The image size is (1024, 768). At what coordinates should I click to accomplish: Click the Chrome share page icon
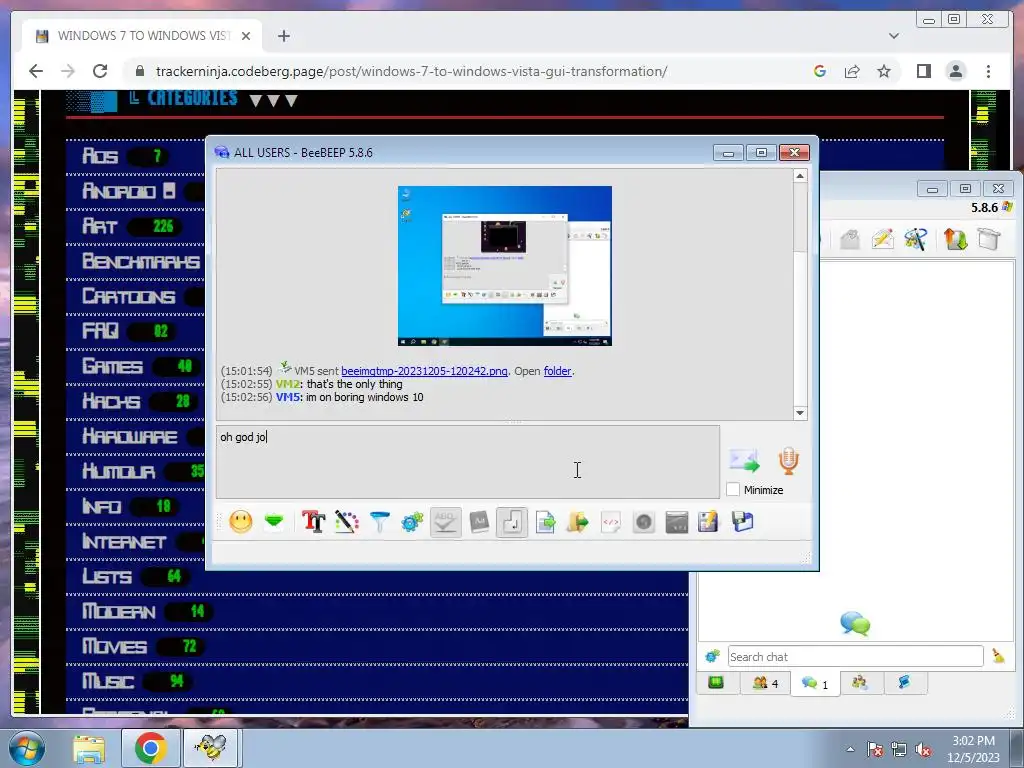pos(852,71)
